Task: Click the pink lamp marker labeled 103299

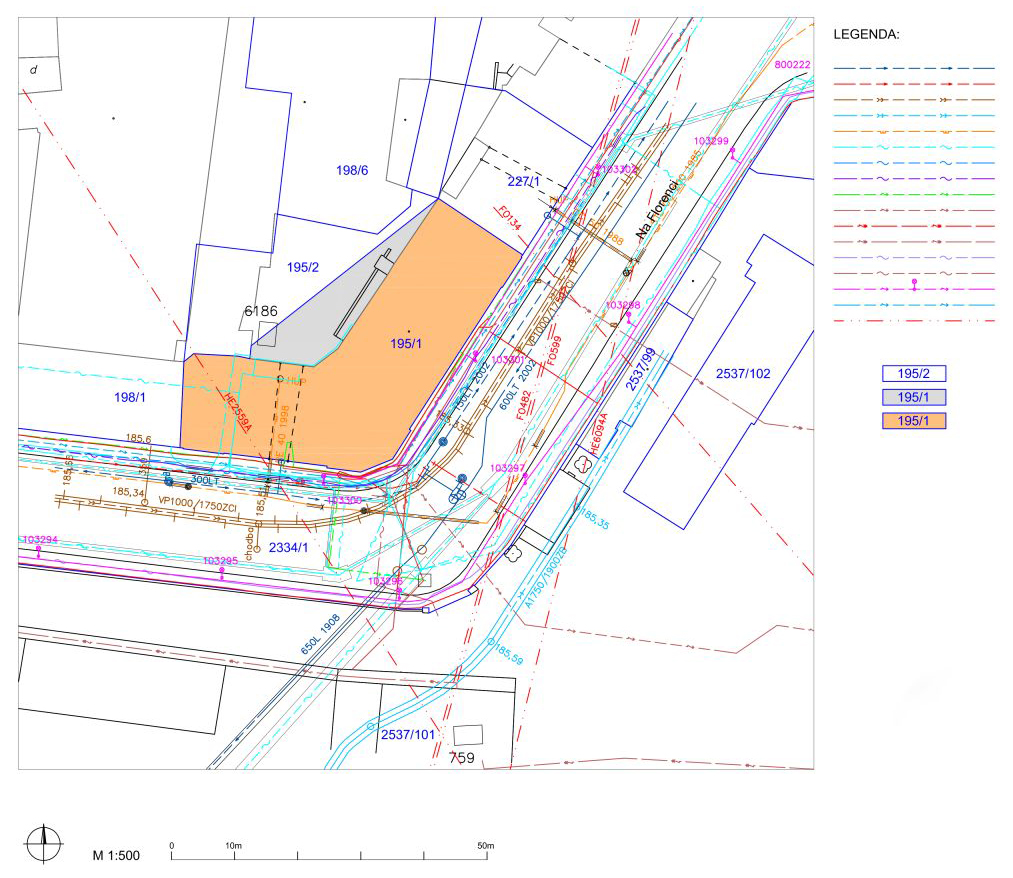Action: coord(733,153)
